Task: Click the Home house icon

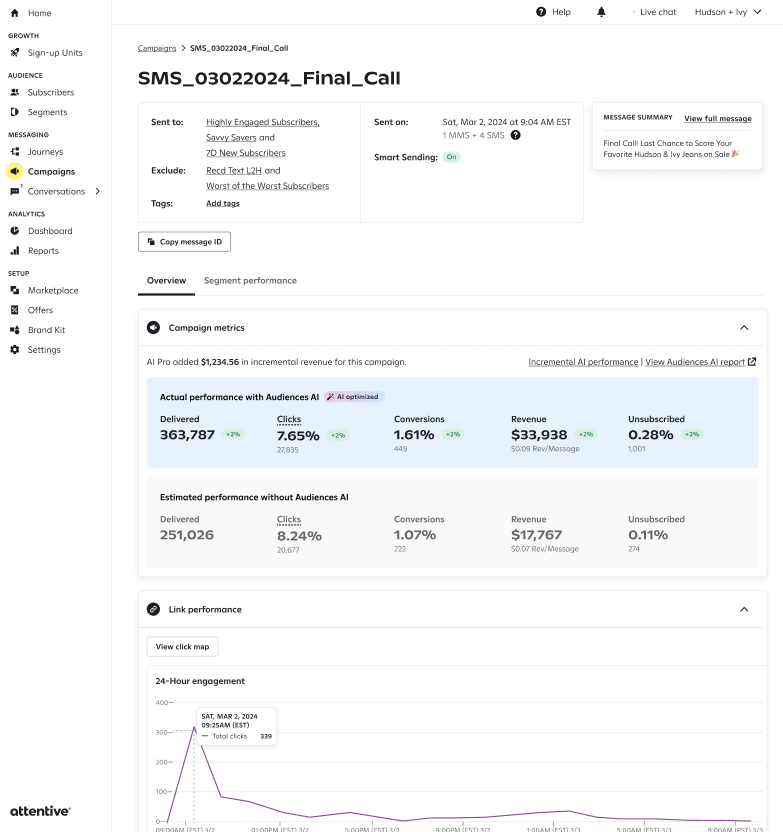Action: click(x=15, y=13)
